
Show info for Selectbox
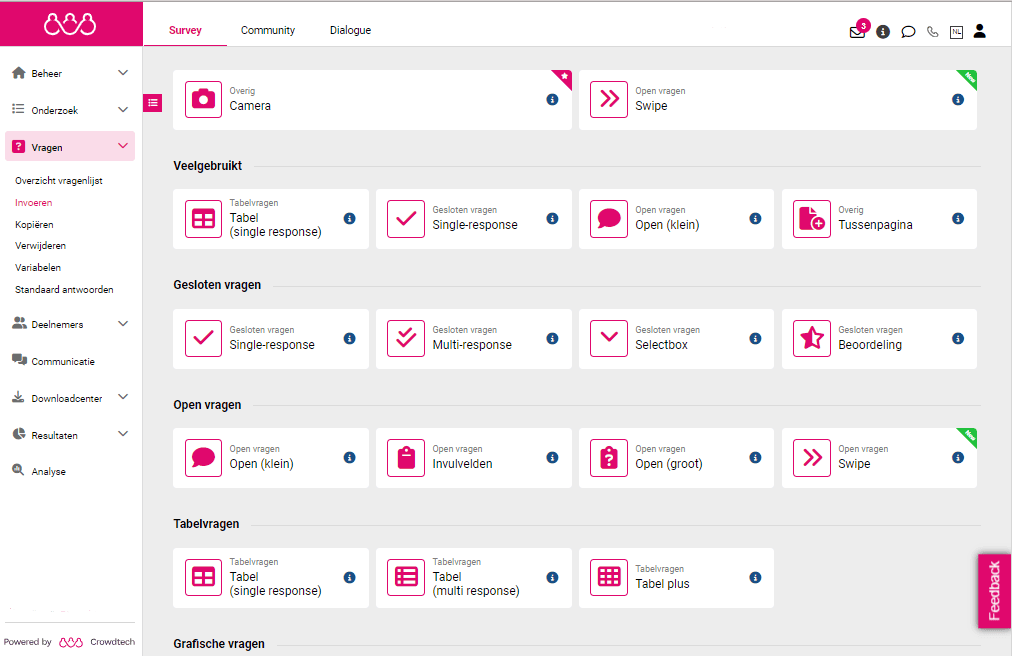pos(755,338)
